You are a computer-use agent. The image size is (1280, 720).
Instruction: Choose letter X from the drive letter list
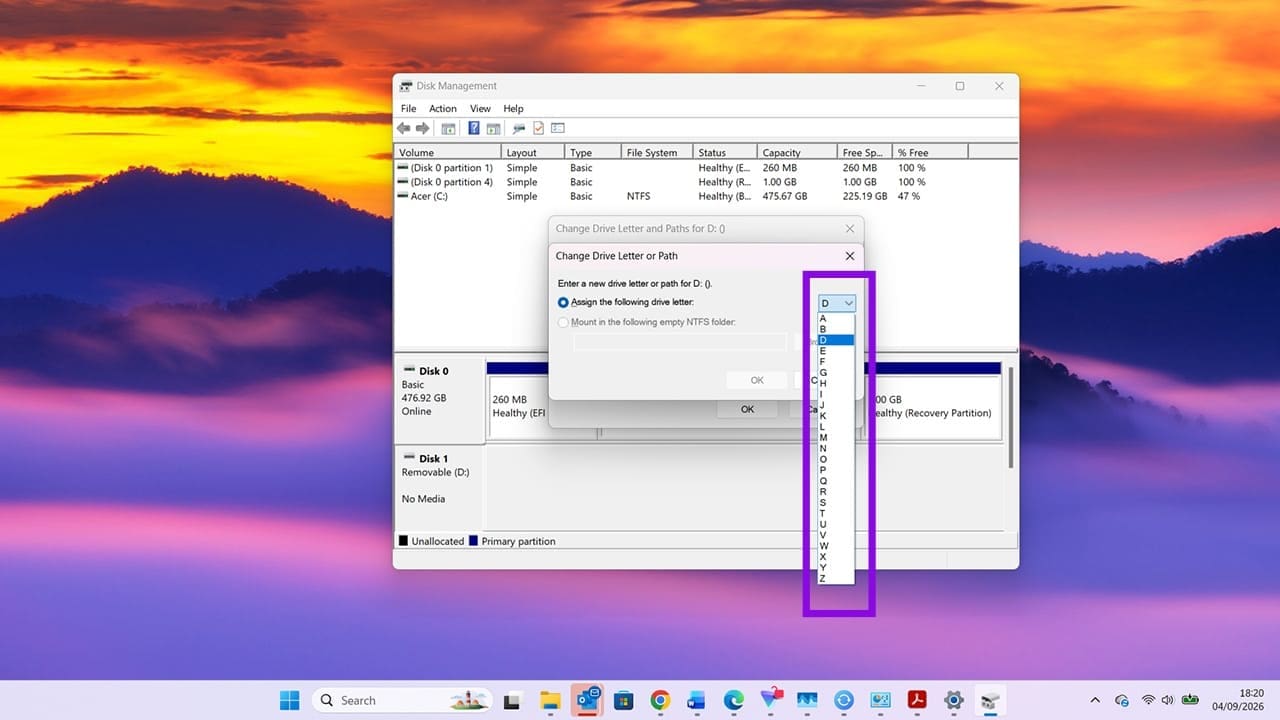point(836,556)
